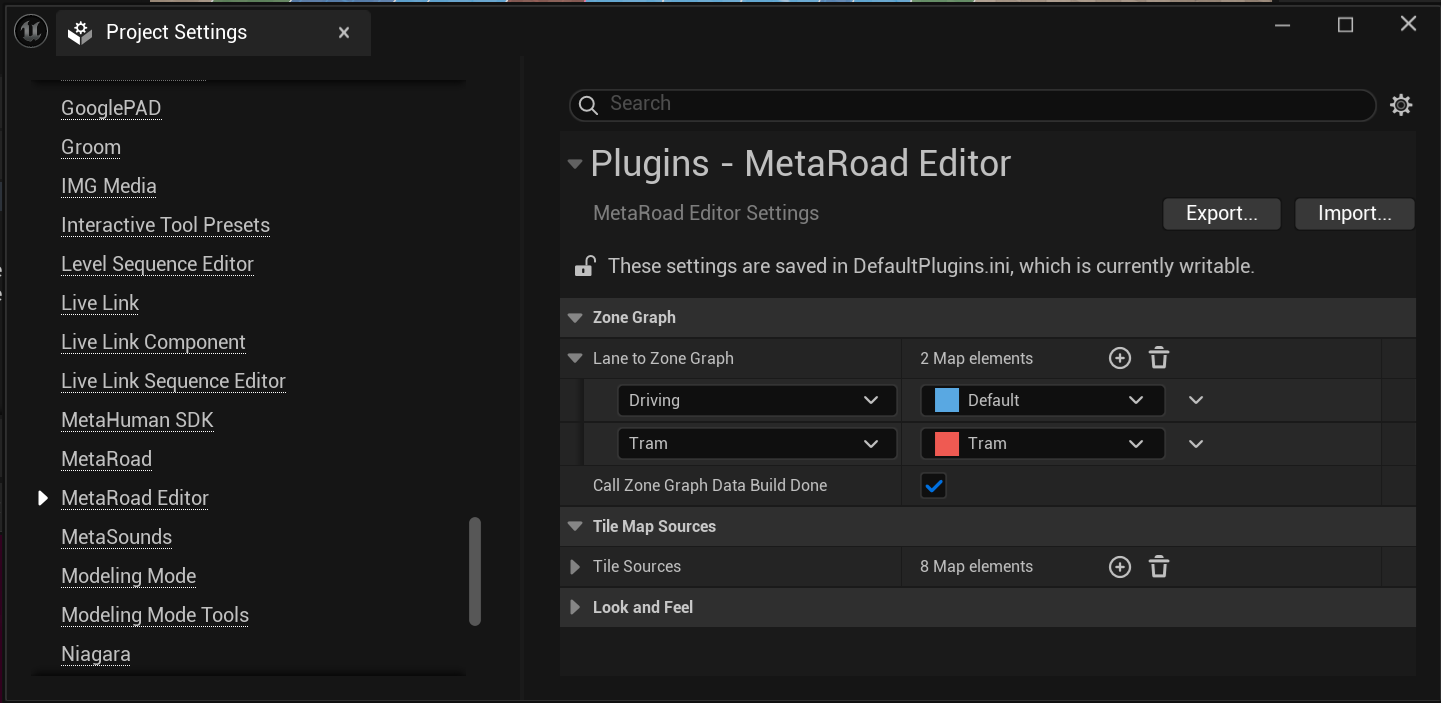Viewport: 1441px width, 703px height.
Task: Focus the settings Search field
Action: click(972, 104)
